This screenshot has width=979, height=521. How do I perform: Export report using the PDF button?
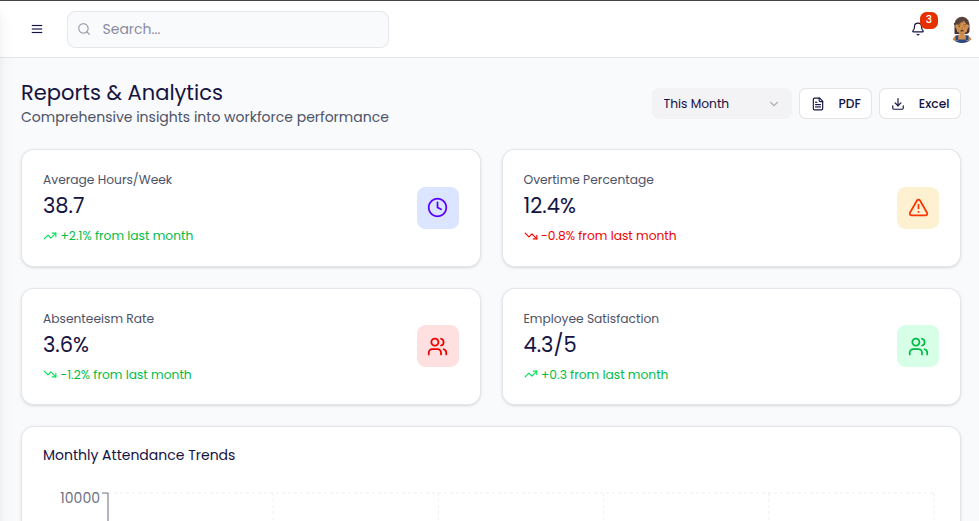(x=835, y=104)
